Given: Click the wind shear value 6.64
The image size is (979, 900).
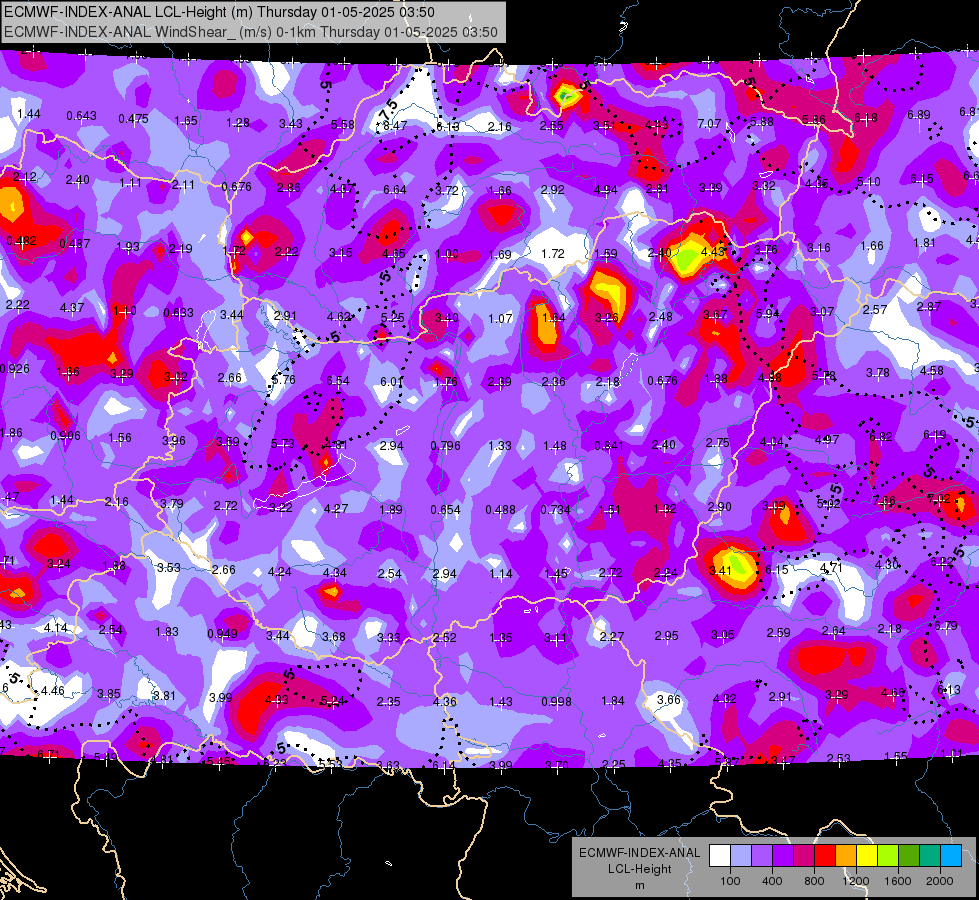Looking at the screenshot, I should [x=395, y=189].
